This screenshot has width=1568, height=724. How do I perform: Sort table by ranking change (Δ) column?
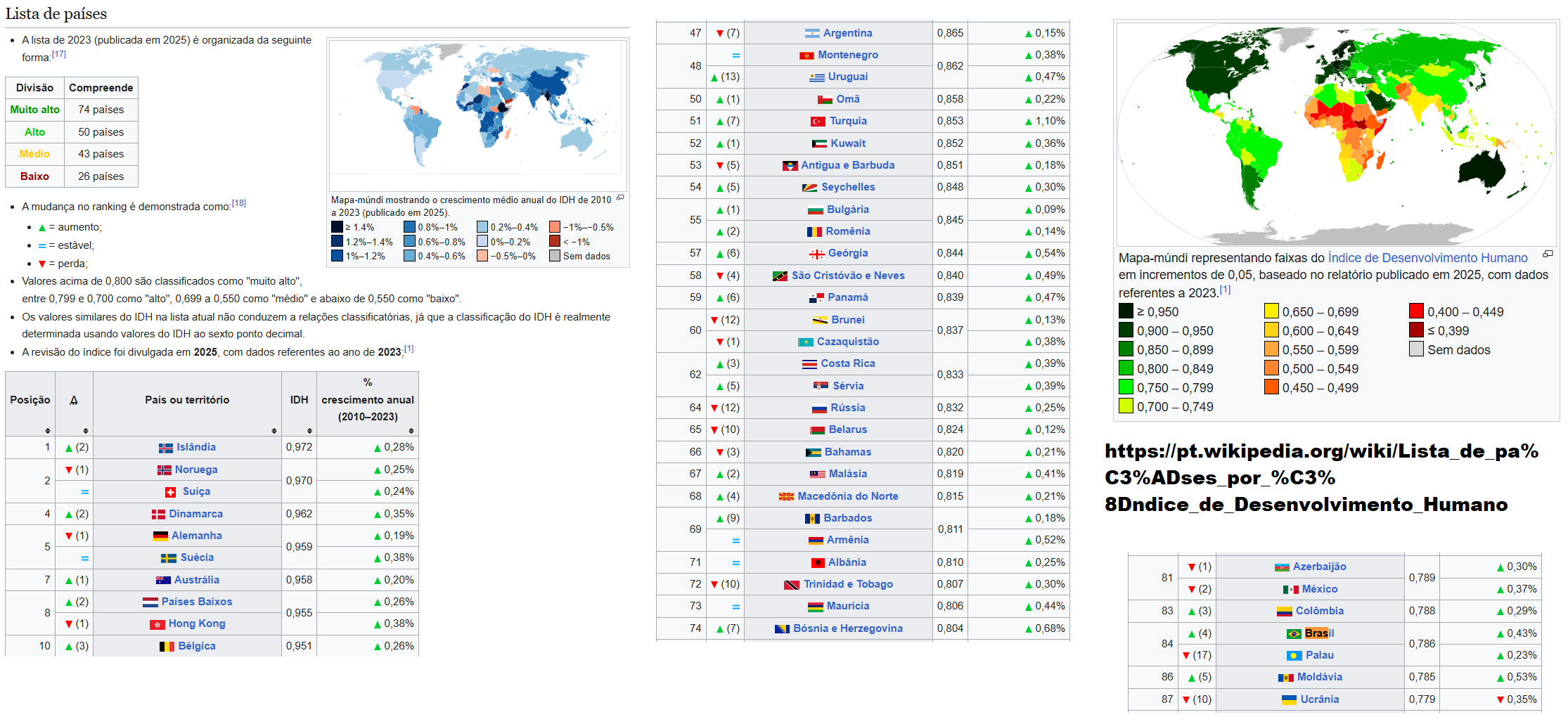click(x=86, y=431)
